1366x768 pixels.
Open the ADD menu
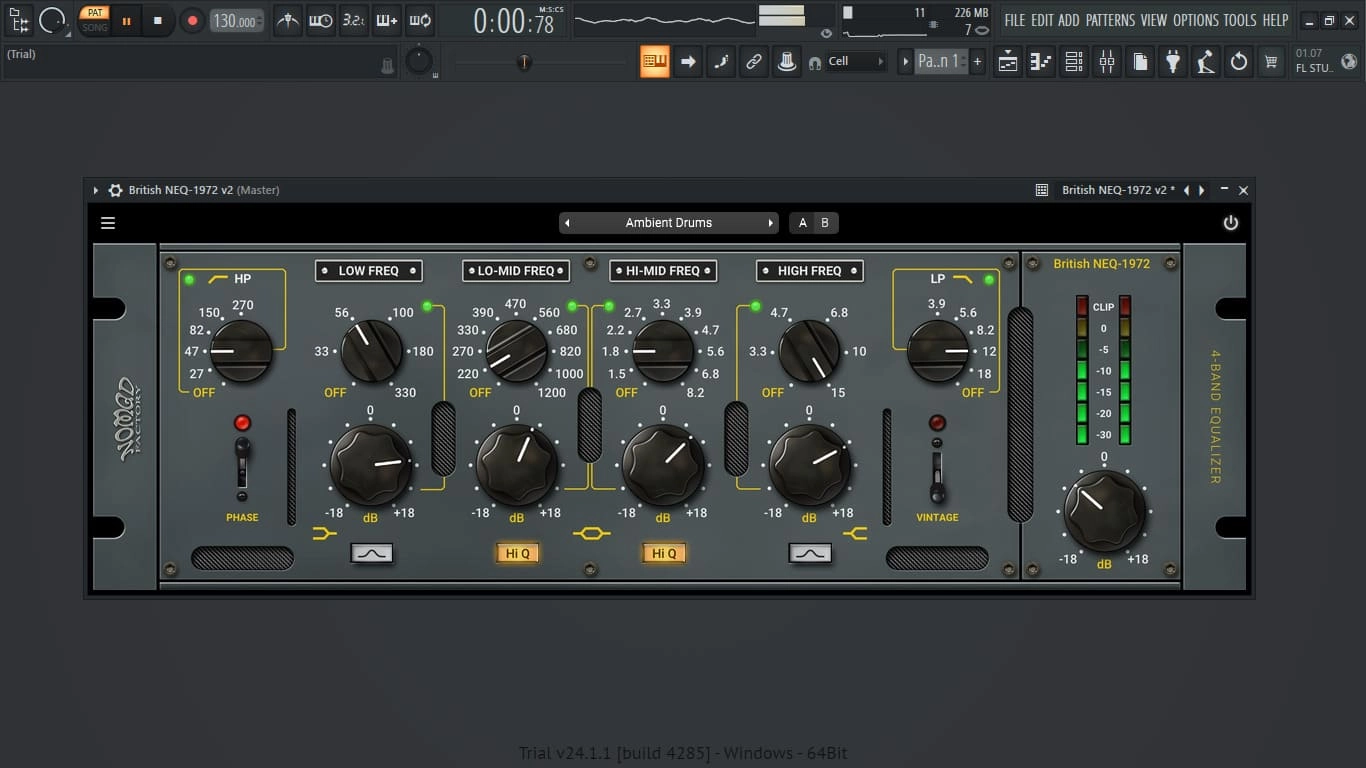[1069, 20]
